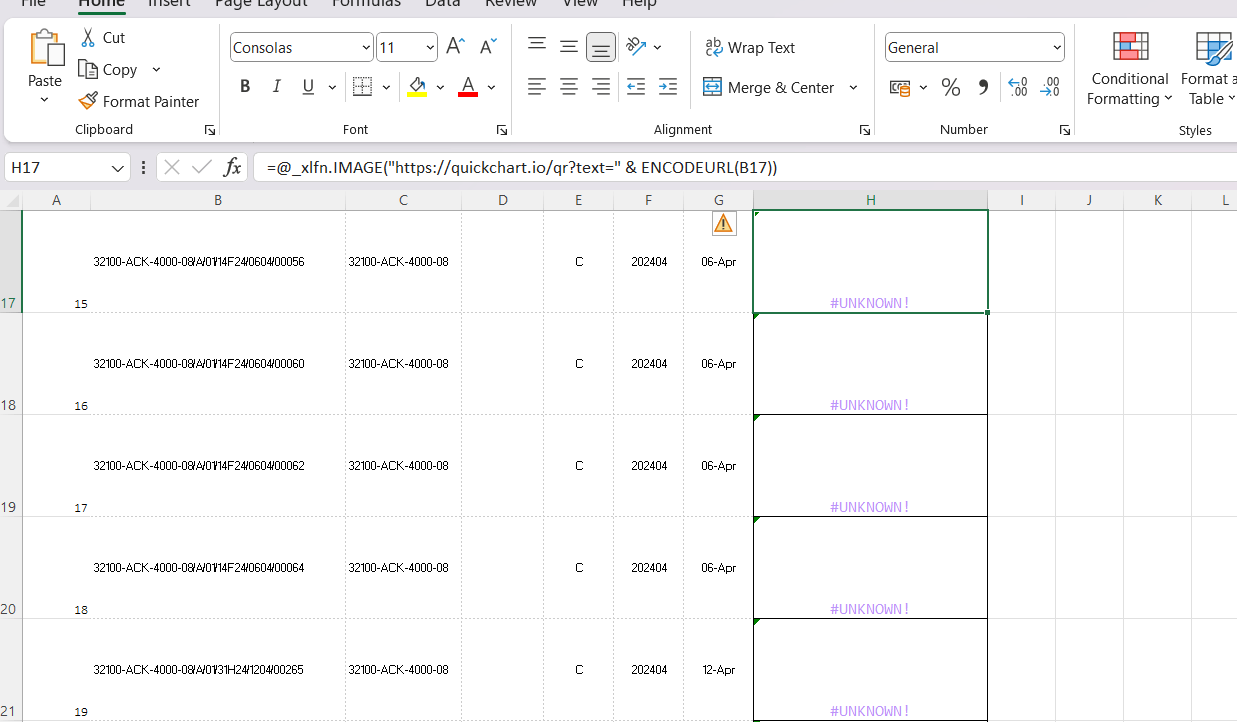Open font name dropdown Consolas
Viewport: 1237px width, 722px height.
[x=366, y=47]
